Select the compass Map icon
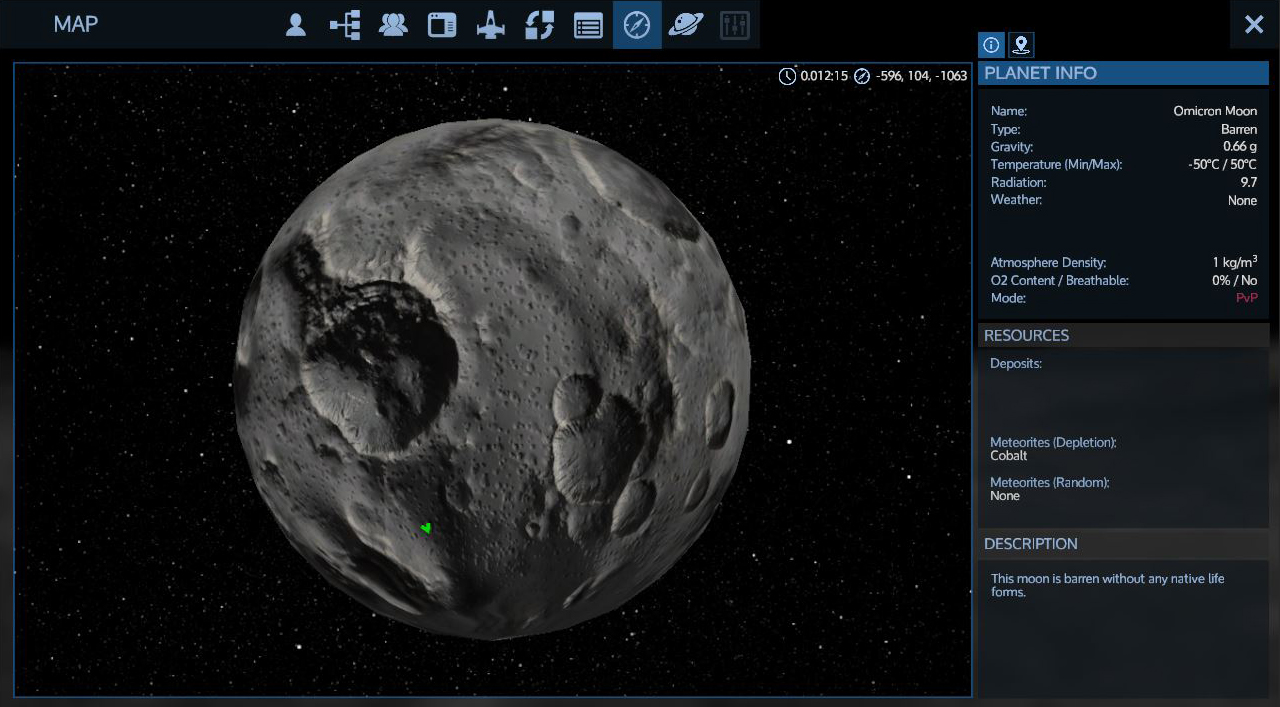The image size is (1280, 707). (637, 25)
